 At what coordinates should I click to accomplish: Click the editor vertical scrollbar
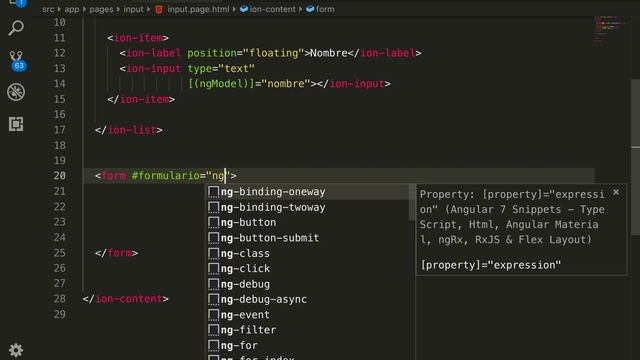click(635, 157)
